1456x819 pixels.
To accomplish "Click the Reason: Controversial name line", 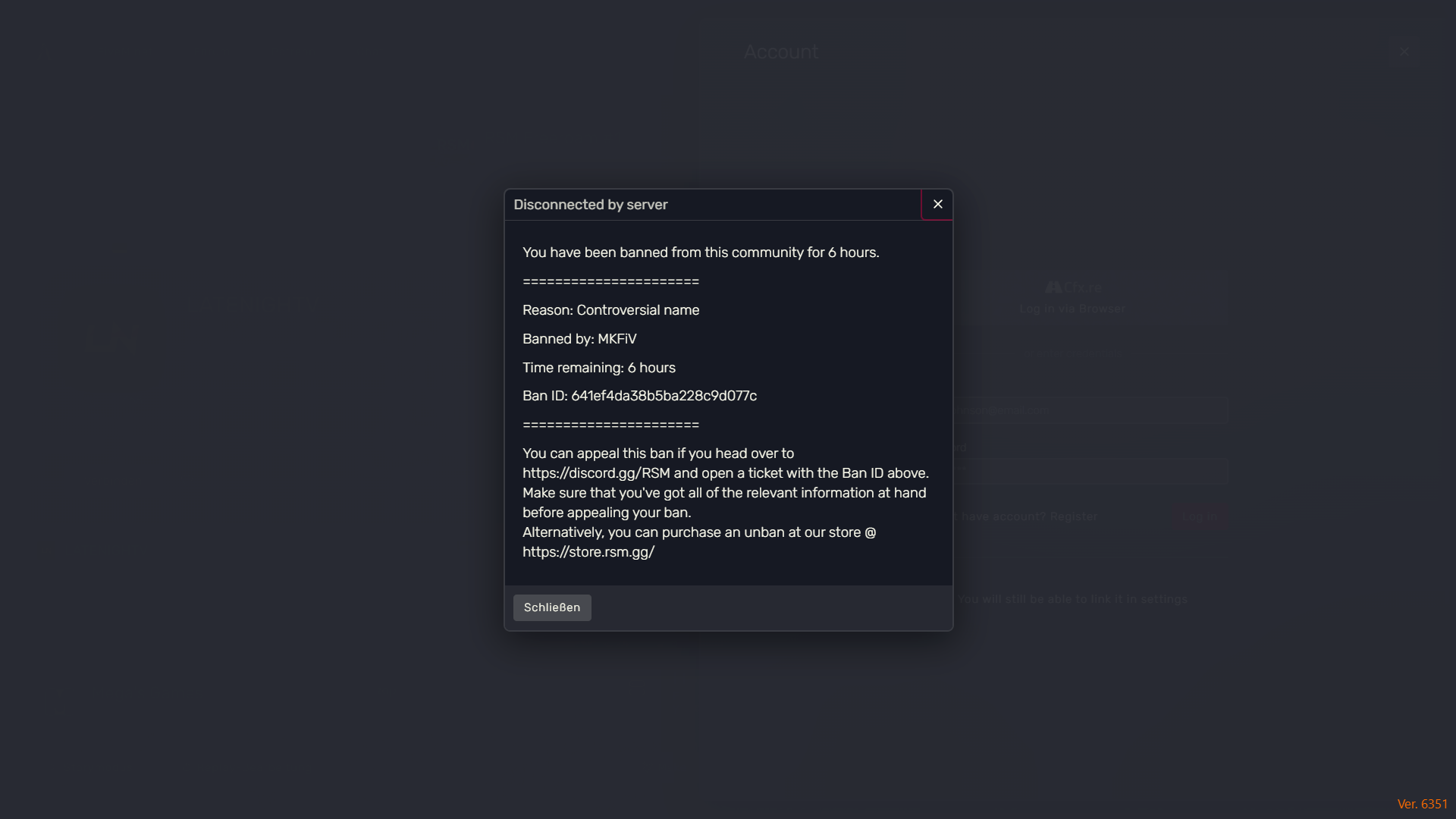I will click(x=610, y=310).
